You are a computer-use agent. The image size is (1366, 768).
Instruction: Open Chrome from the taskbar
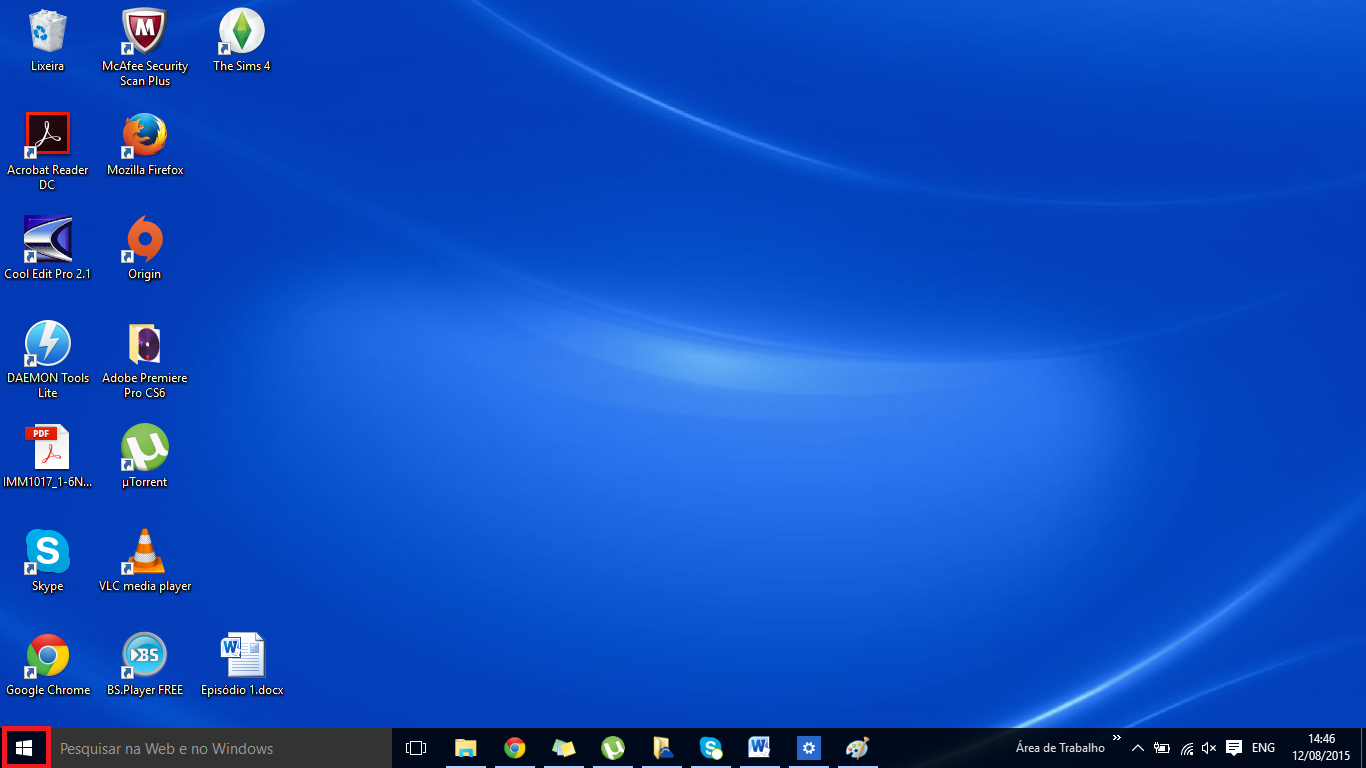(515, 748)
